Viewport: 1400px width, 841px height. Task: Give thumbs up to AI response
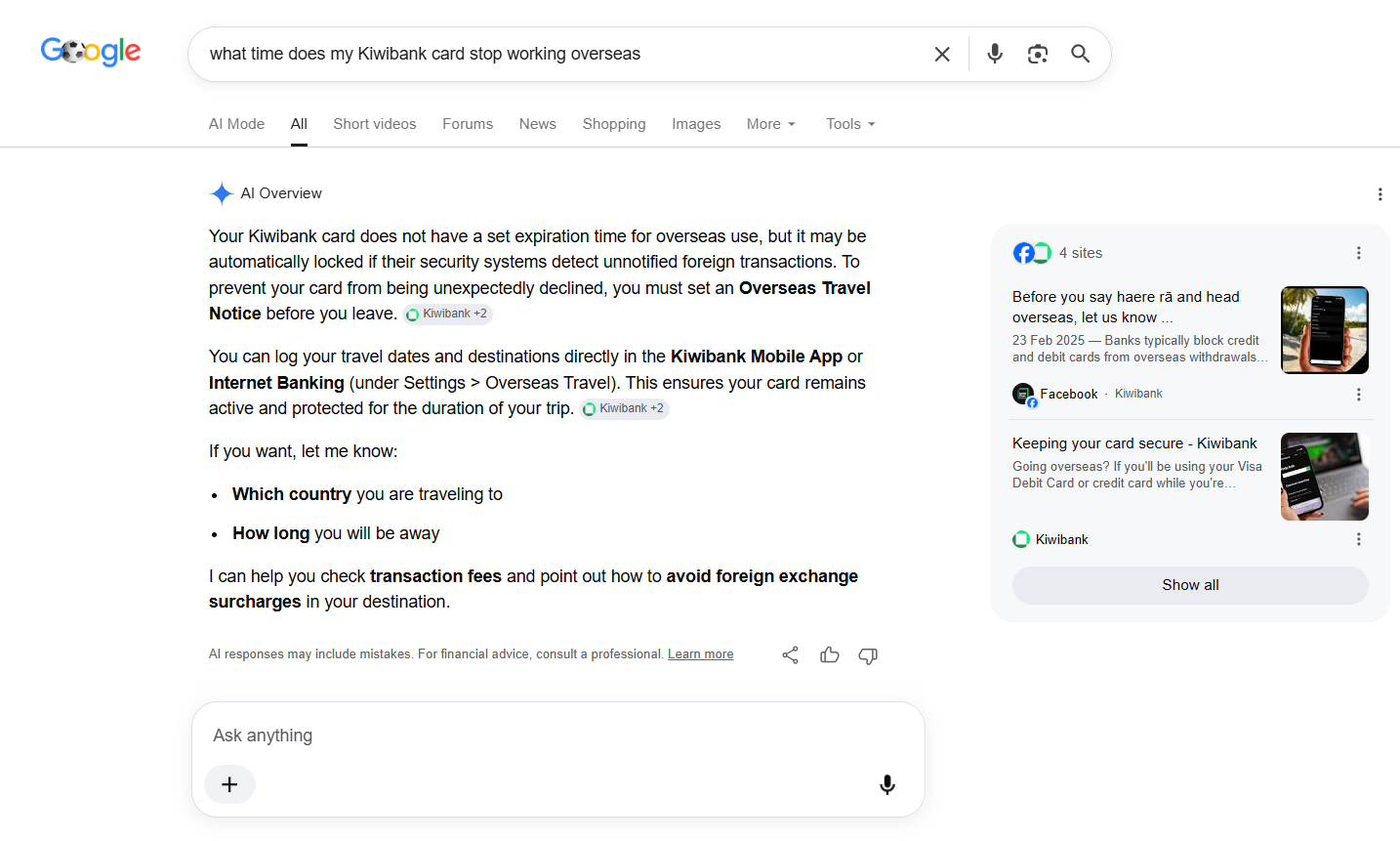click(830, 655)
